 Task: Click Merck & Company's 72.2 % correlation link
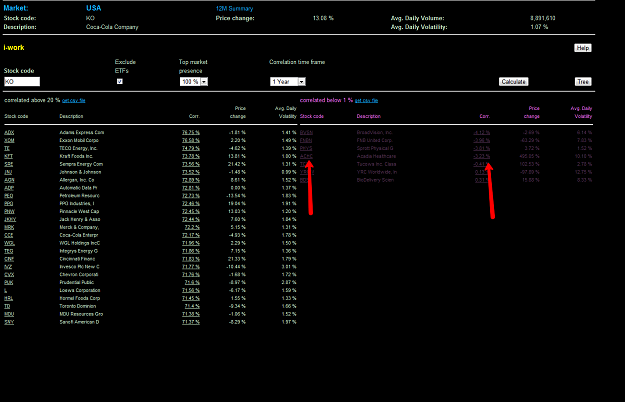coord(192,227)
